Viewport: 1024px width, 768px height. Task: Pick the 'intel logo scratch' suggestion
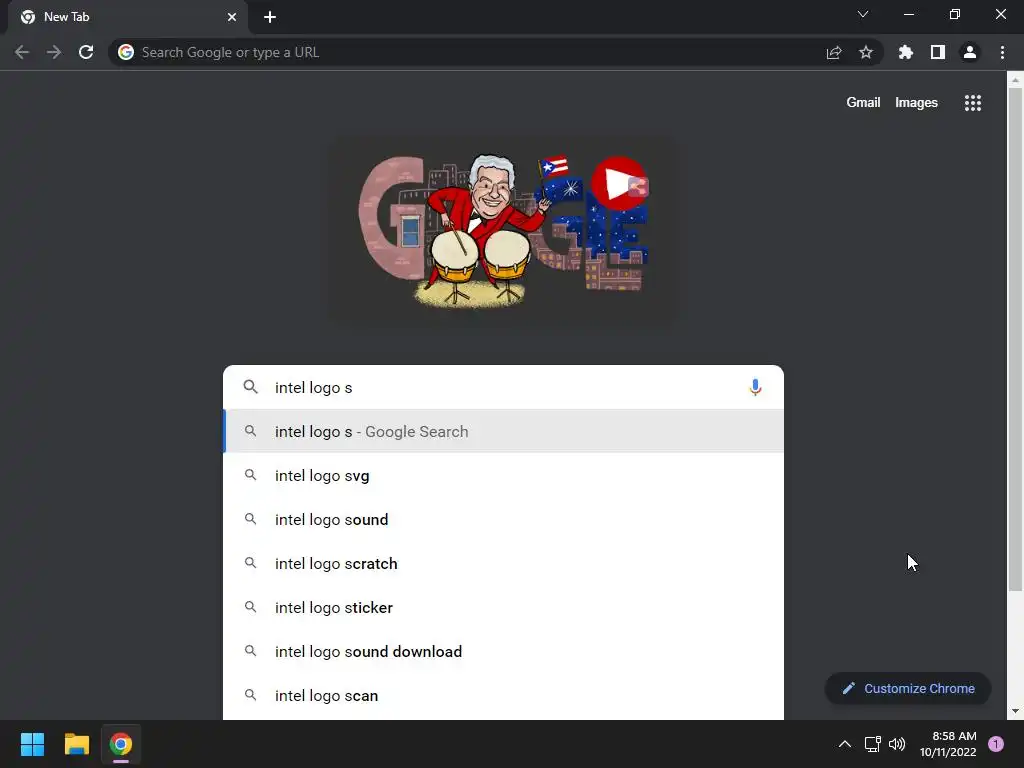coord(504,564)
